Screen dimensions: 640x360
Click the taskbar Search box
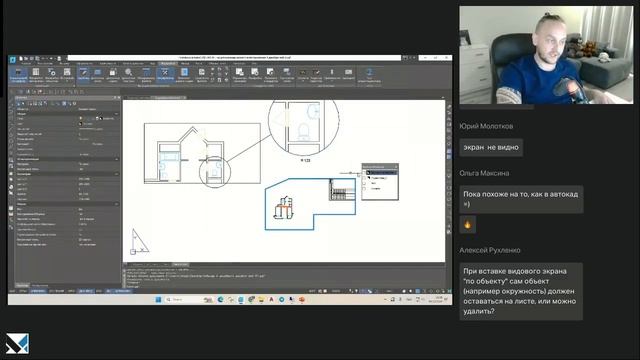[189, 300]
